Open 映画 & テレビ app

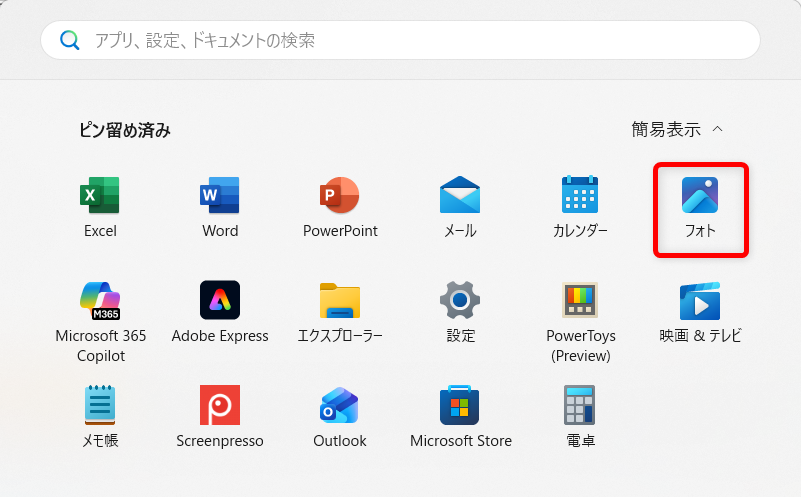coord(700,312)
